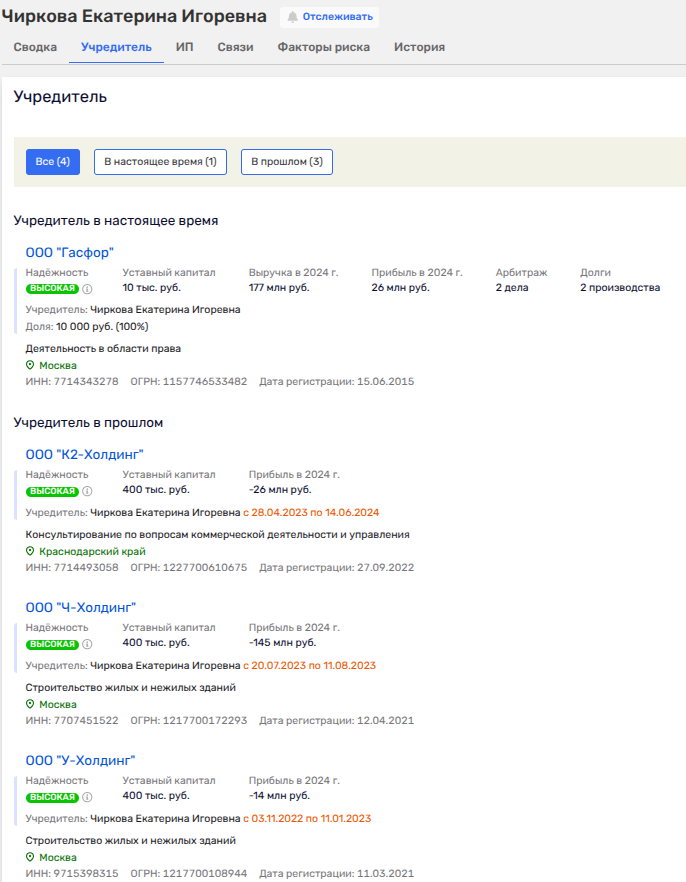
Task: Click the ВЫСОКАЯ reliability badge for Гасфор
Action: (x=52, y=289)
